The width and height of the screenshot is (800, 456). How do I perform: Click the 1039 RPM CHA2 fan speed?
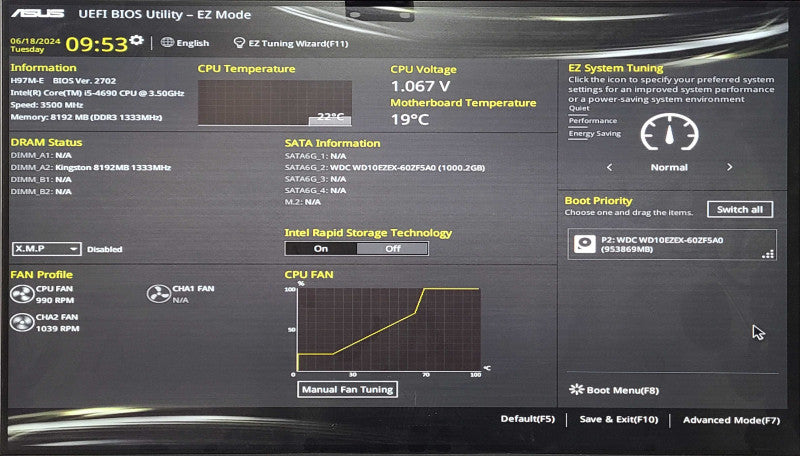(x=58, y=328)
